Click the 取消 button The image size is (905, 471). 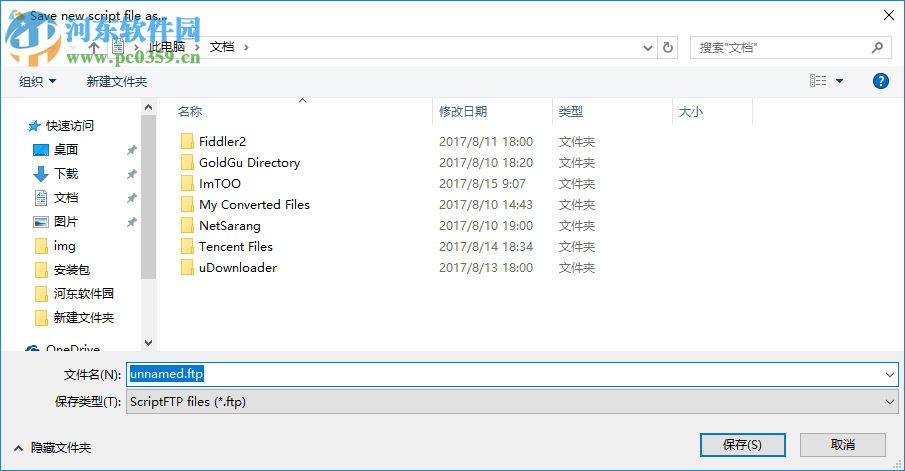tap(843, 445)
